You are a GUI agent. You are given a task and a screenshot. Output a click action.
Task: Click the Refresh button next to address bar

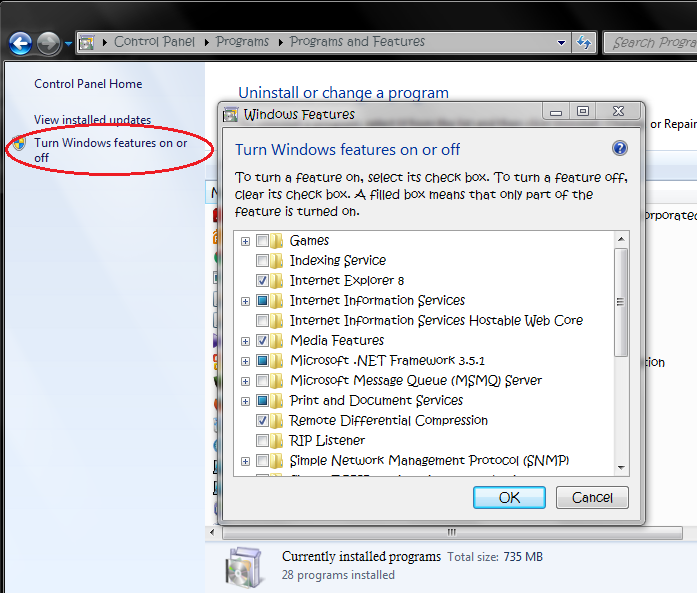pyautogui.click(x=584, y=43)
